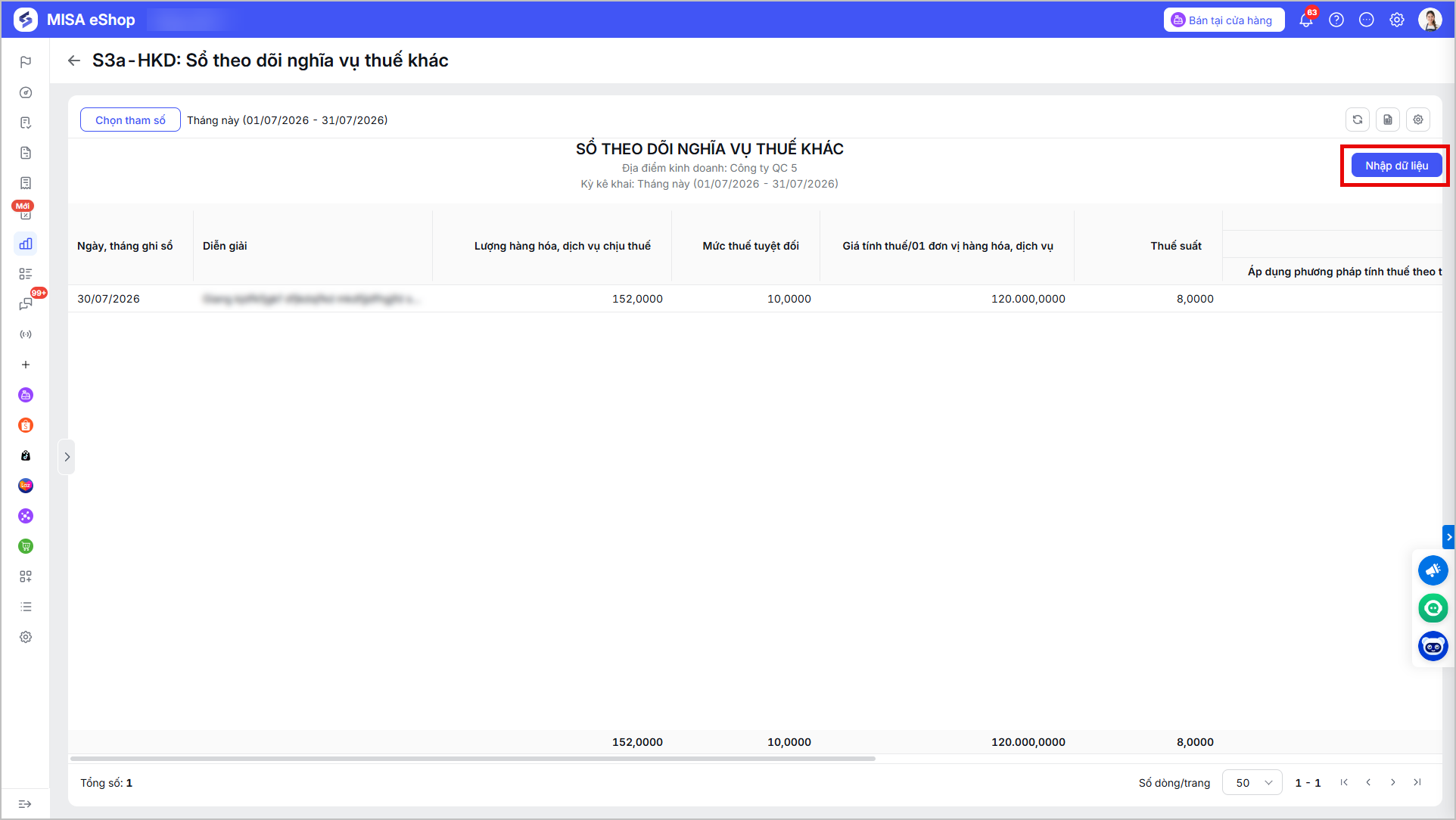Click the horizontal table scrollbar

[x=473, y=758]
